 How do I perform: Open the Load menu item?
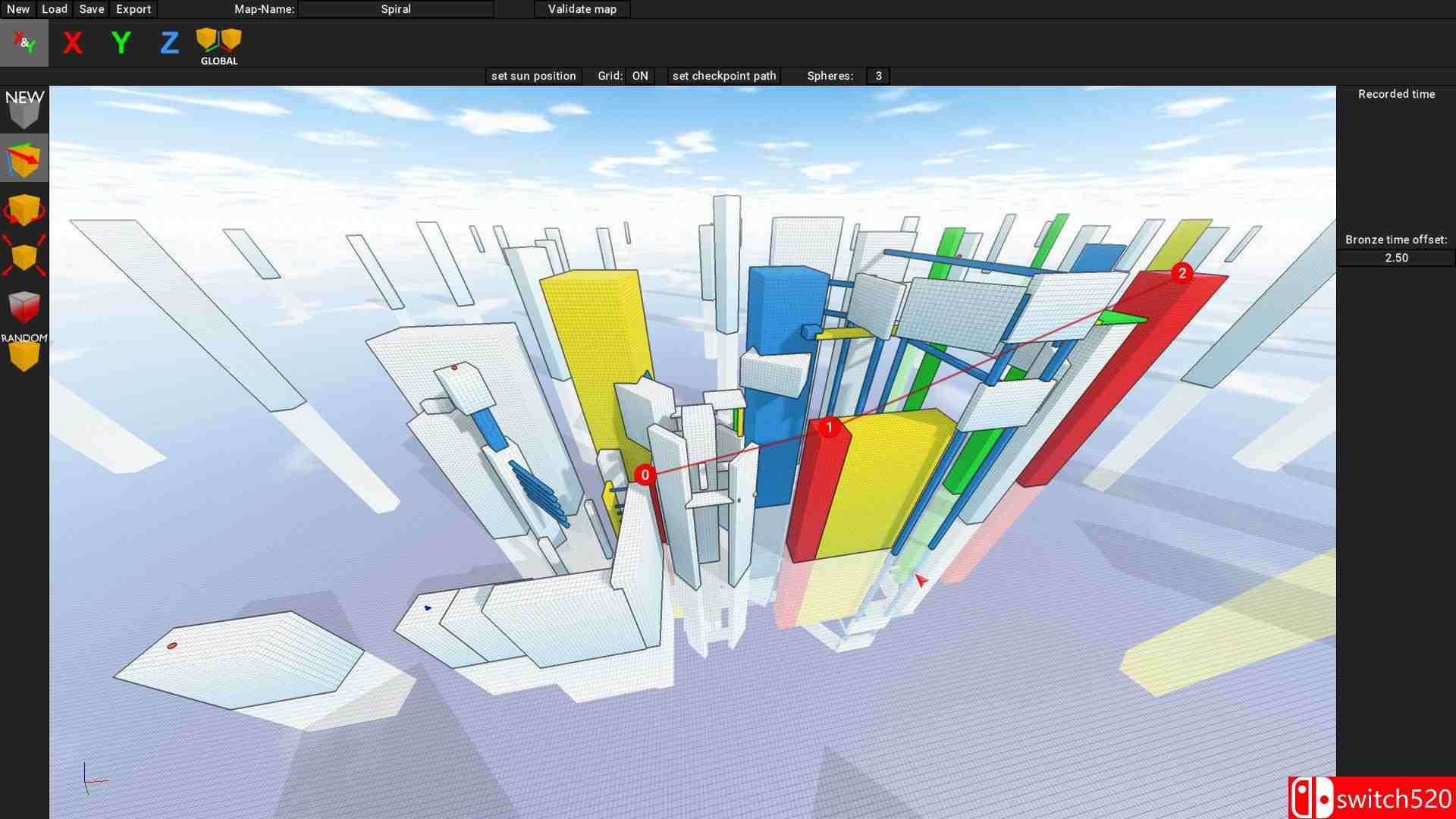click(55, 9)
